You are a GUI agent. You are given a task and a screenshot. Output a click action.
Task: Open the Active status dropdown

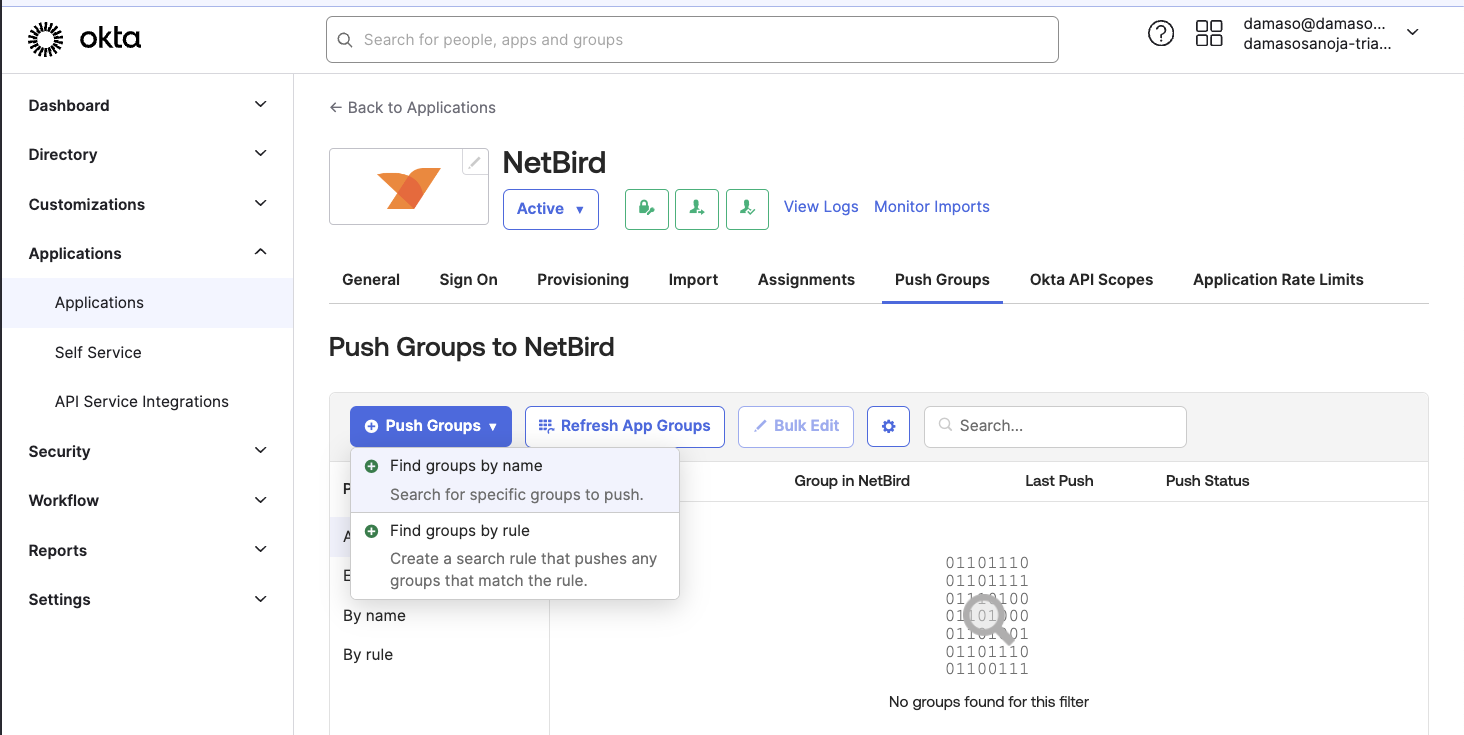click(550, 209)
